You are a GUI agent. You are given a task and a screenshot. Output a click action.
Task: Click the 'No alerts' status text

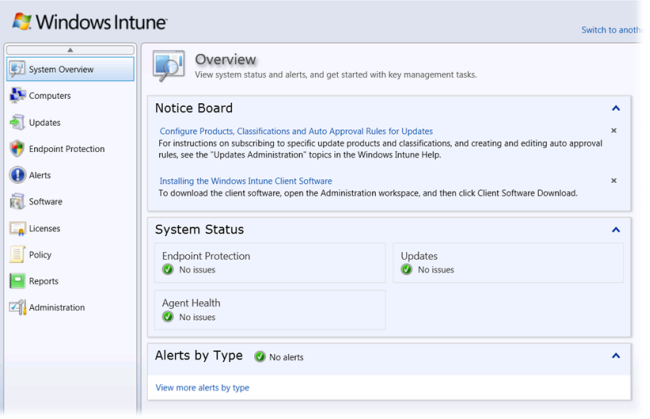click(286, 357)
